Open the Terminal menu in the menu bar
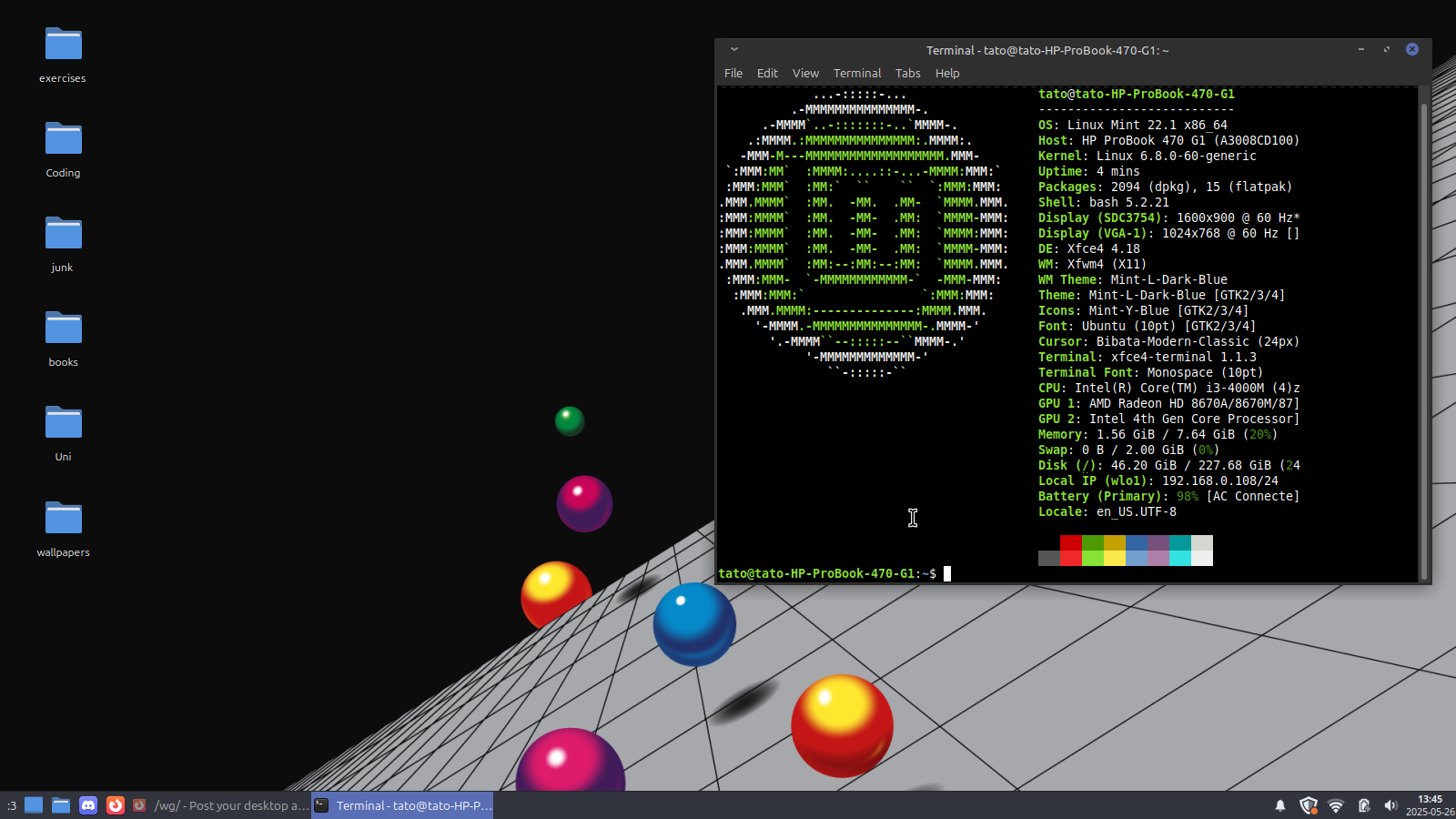1456x819 pixels. [x=857, y=74]
